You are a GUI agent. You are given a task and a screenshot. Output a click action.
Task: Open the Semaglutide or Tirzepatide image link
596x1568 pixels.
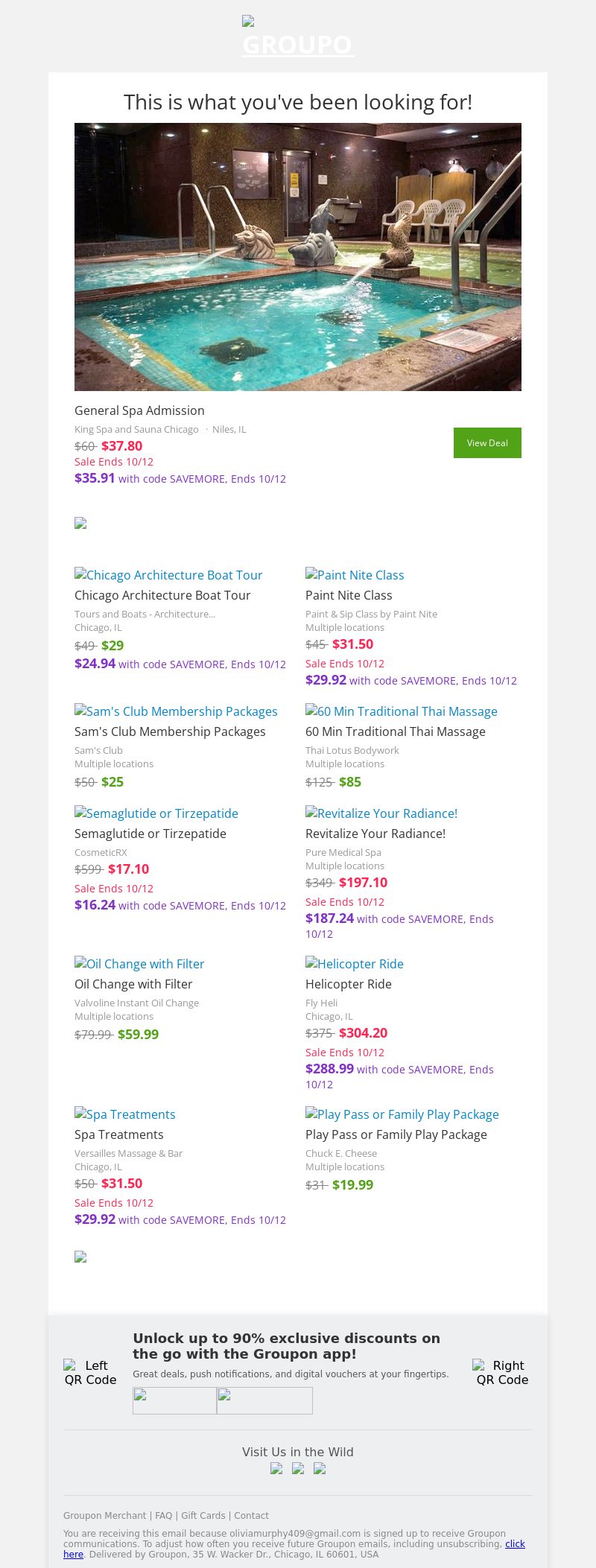(156, 813)
